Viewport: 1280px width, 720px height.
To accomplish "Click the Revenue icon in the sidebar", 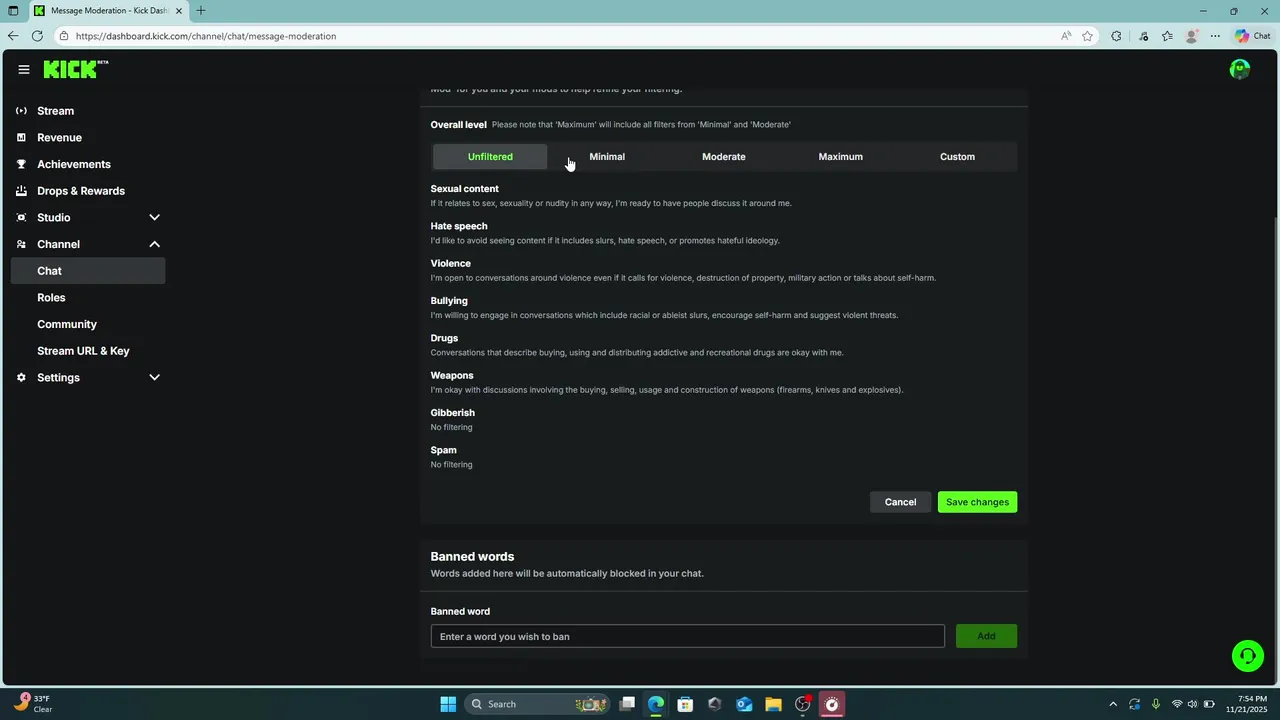I will (21, 137).
